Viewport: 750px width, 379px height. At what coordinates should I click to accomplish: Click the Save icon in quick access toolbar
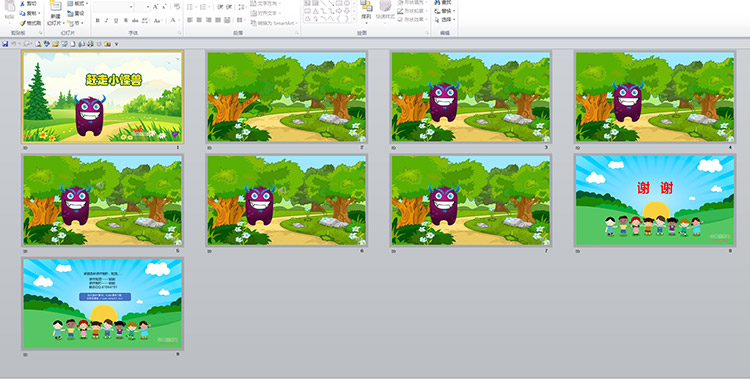click(5, 44)
